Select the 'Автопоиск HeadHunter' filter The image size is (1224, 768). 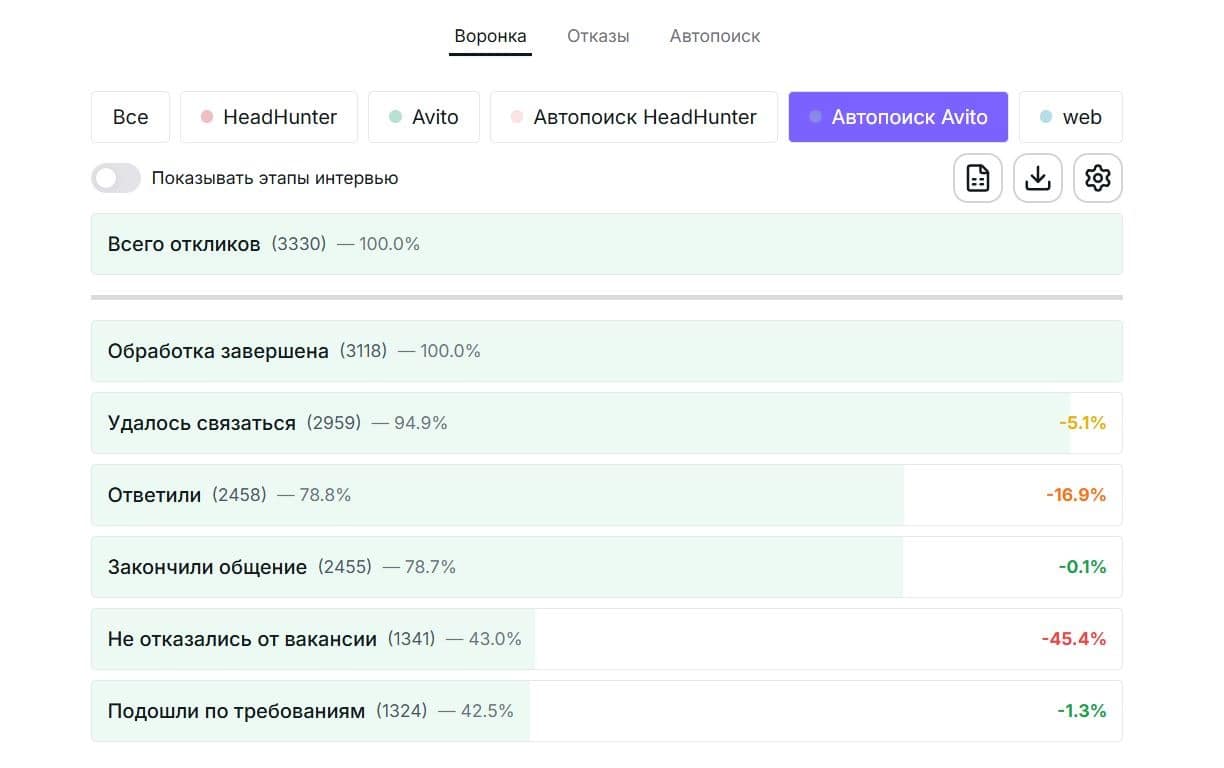[x=634, y=117]
